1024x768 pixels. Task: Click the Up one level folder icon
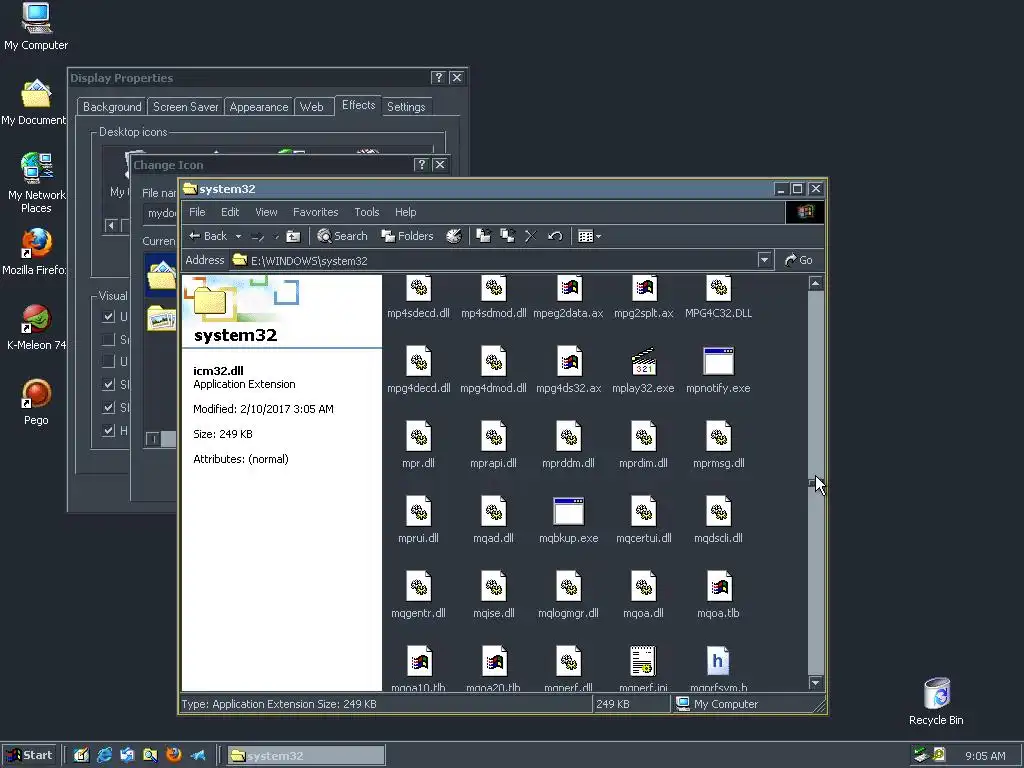point(293,236)
